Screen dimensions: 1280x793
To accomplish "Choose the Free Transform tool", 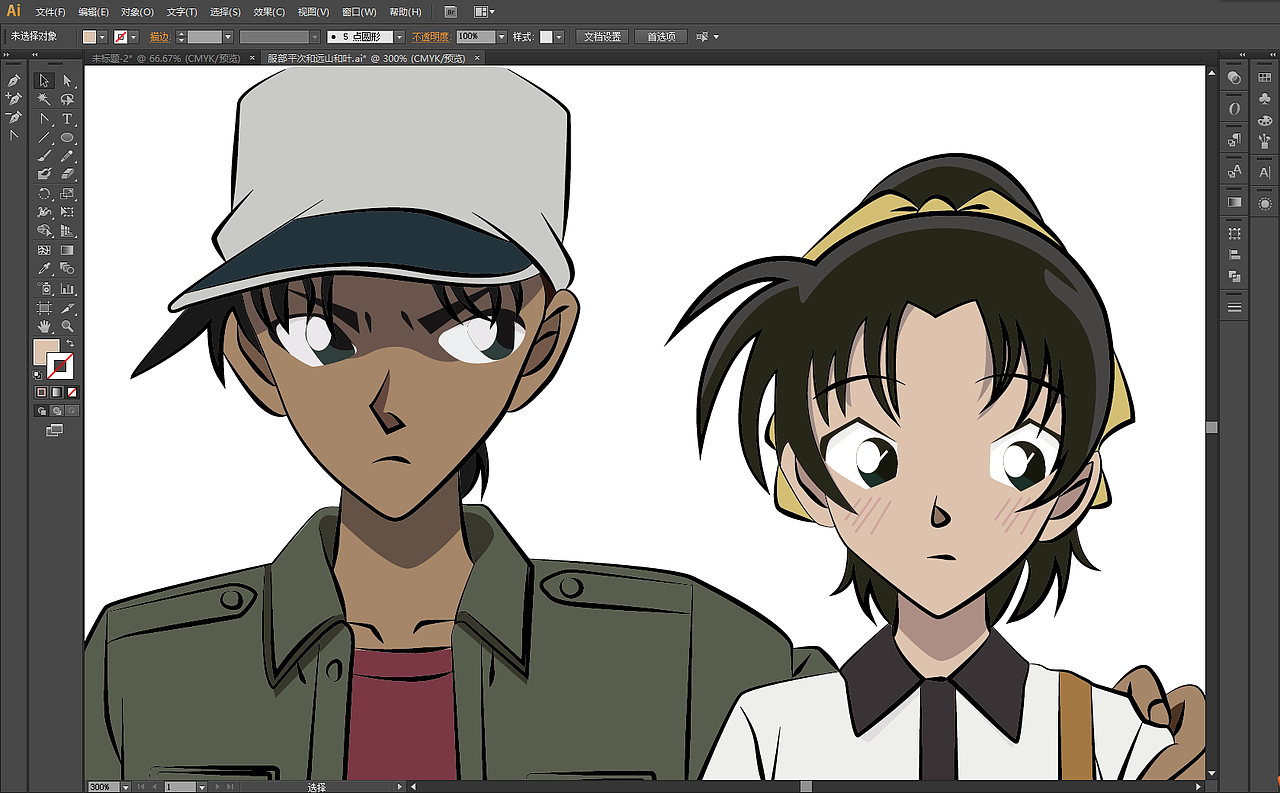I will pyautogui.click(x=67, y=212).
